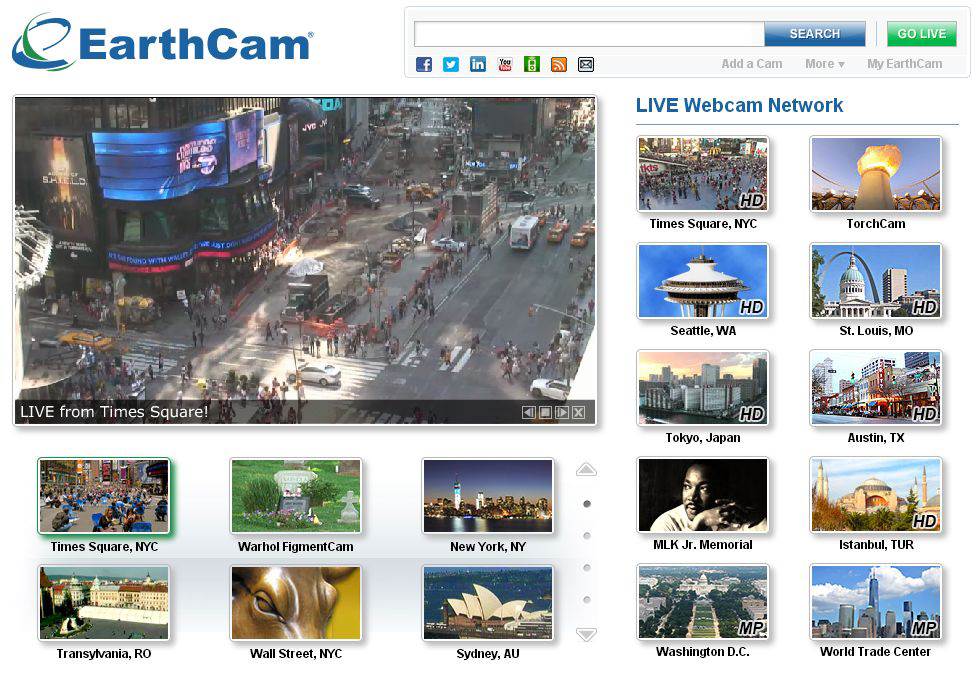Open the More dropdown menu

point(825,64)
